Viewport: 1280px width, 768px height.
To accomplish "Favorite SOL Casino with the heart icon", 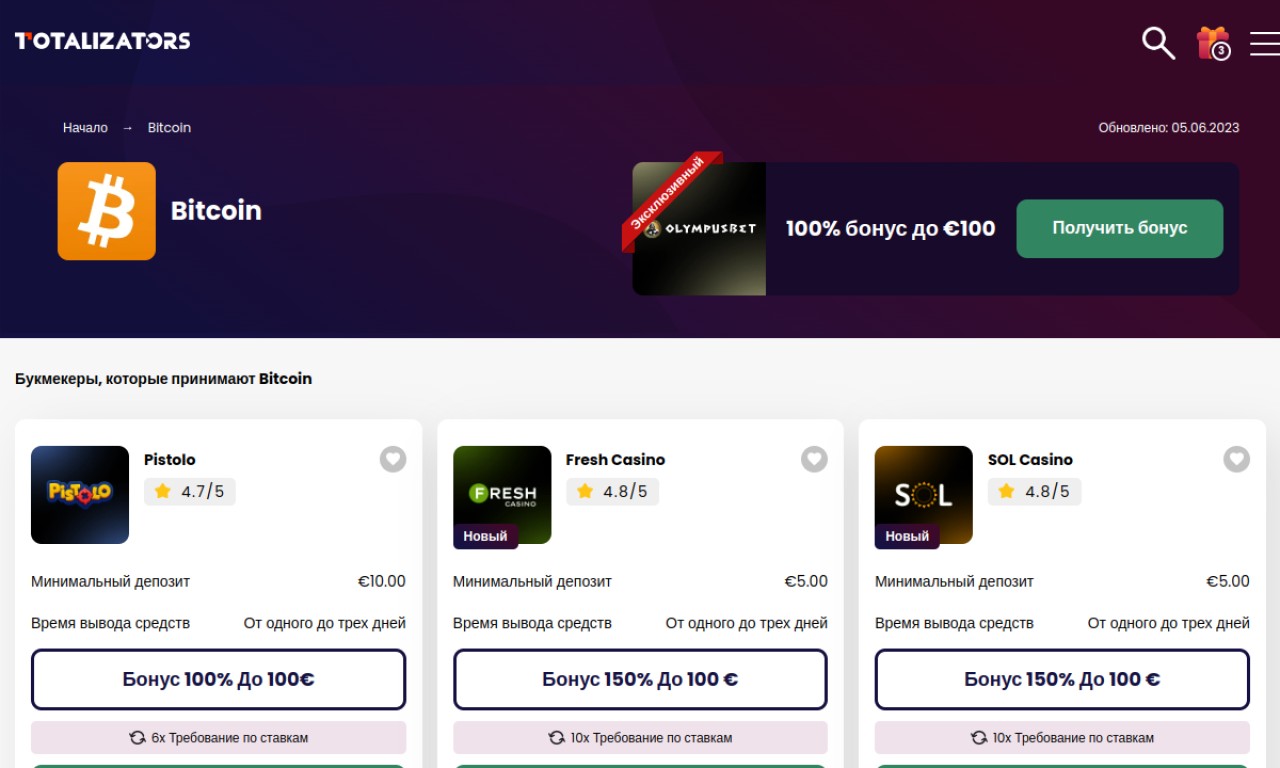I will point(1237,459).
